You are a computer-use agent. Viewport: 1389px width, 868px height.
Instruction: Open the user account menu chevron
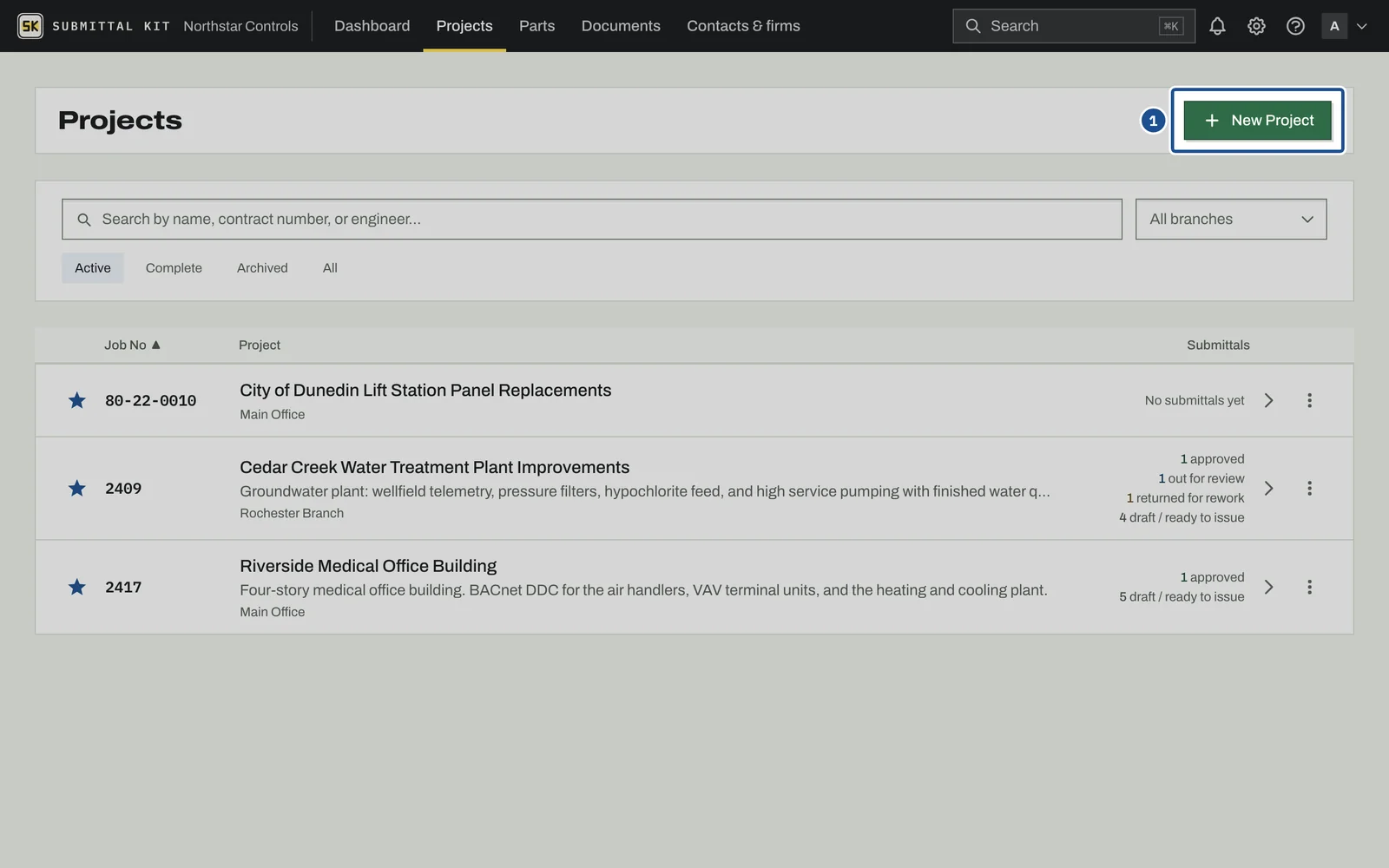pyautogui.click(x=1362, y=26)
